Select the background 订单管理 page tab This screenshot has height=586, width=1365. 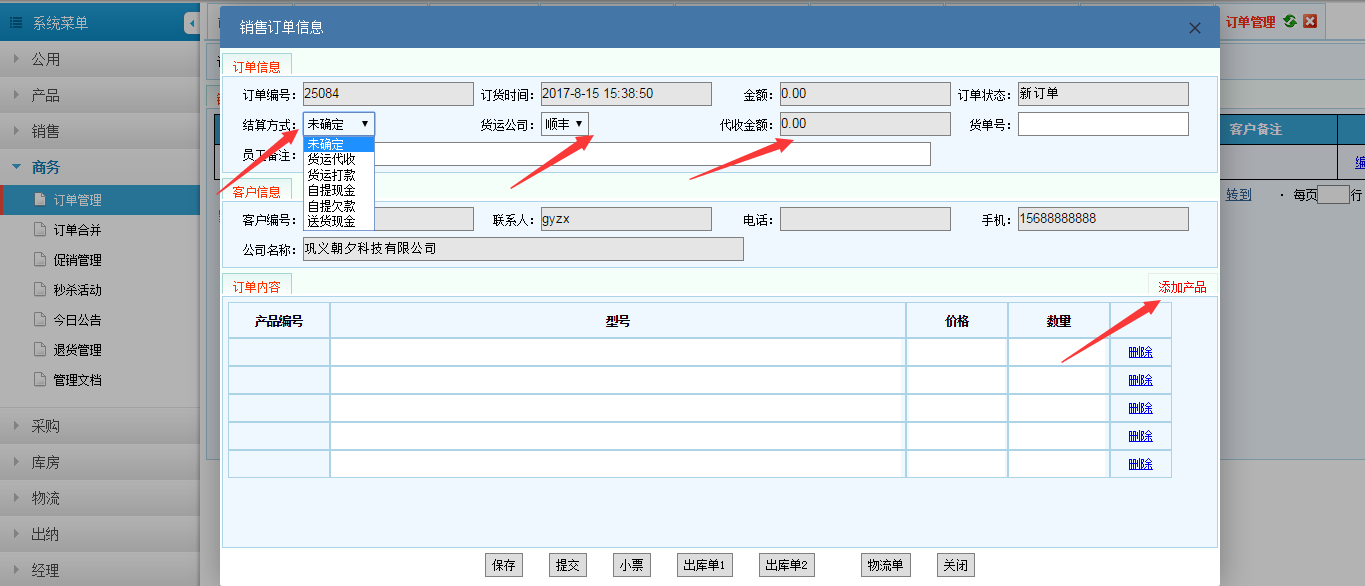(x=1250, y=21)
